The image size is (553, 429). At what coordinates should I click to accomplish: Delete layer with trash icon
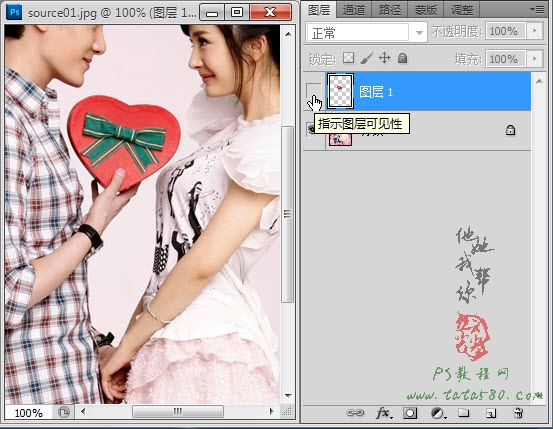coord(518,412)
